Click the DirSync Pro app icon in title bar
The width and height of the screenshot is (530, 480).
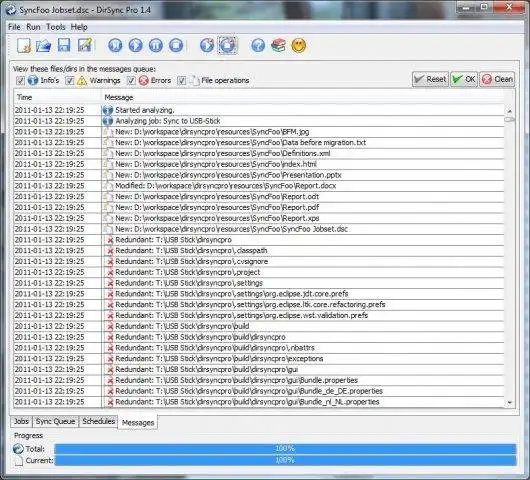(x=11, y=10)
